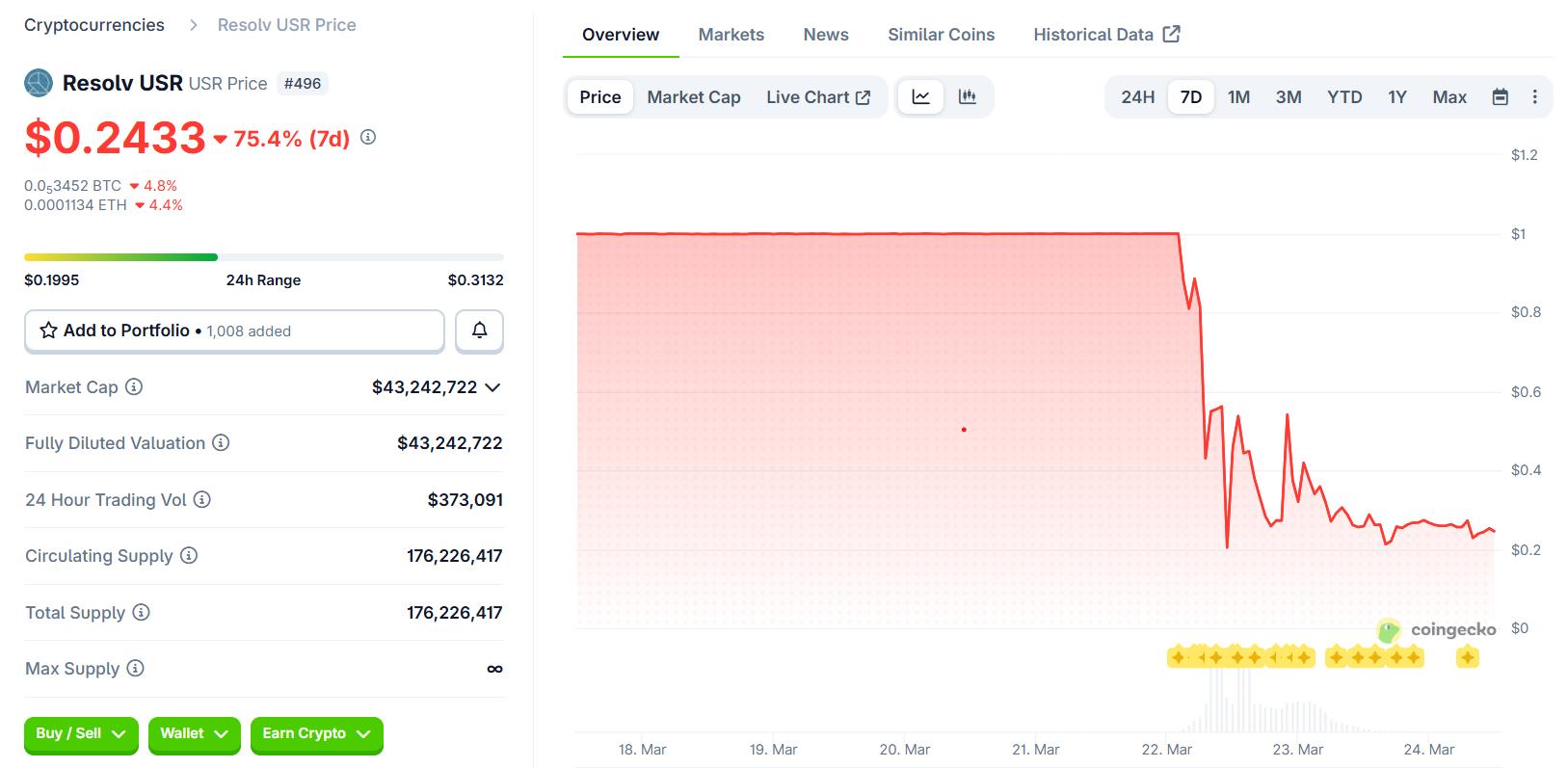Click the Circulating Supply info icon
Image resolution: width=1568 pixels, height=768 pixels.
[189, 556]
